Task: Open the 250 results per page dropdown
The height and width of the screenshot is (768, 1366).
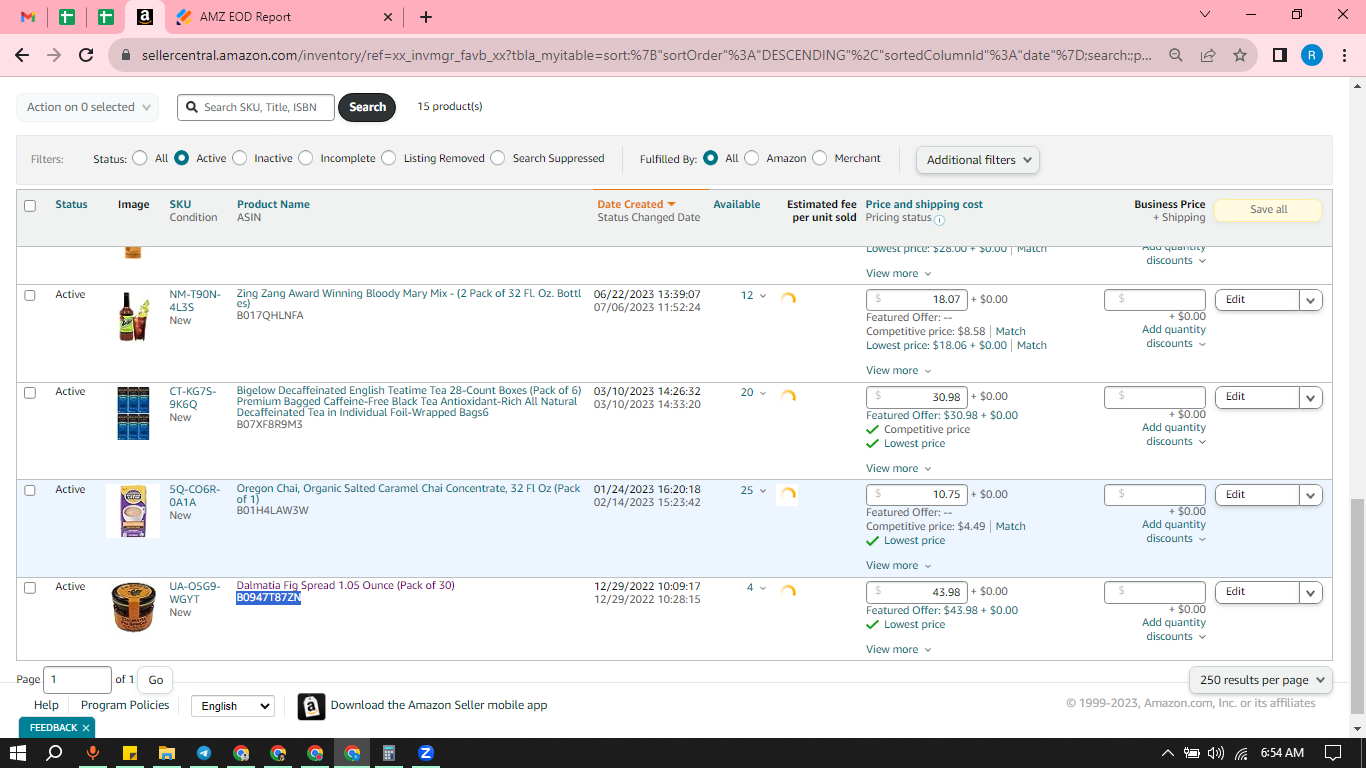Action: (x=1261, y=680)
